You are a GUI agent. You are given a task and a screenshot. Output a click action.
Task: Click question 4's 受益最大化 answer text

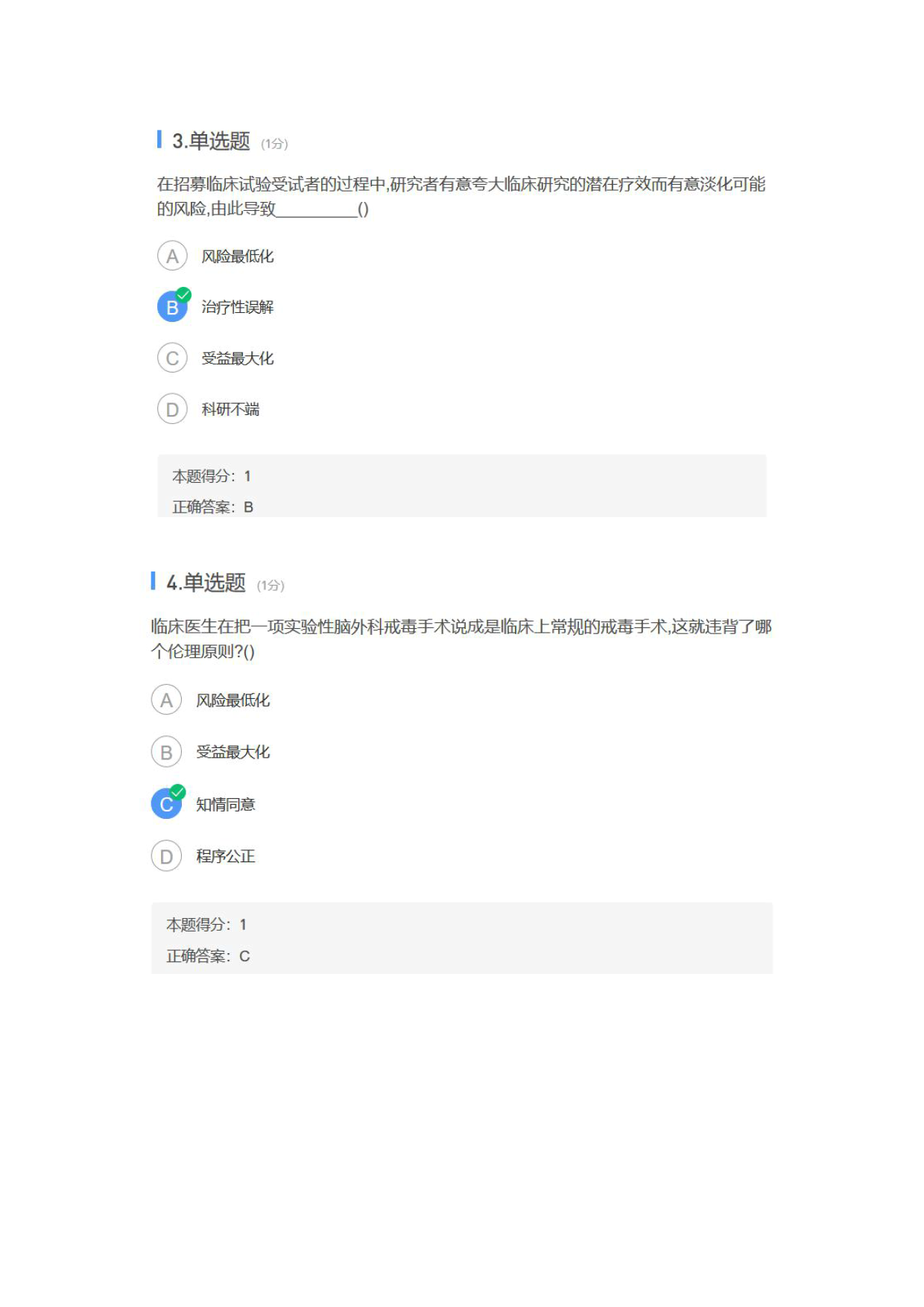pos(233,753)
